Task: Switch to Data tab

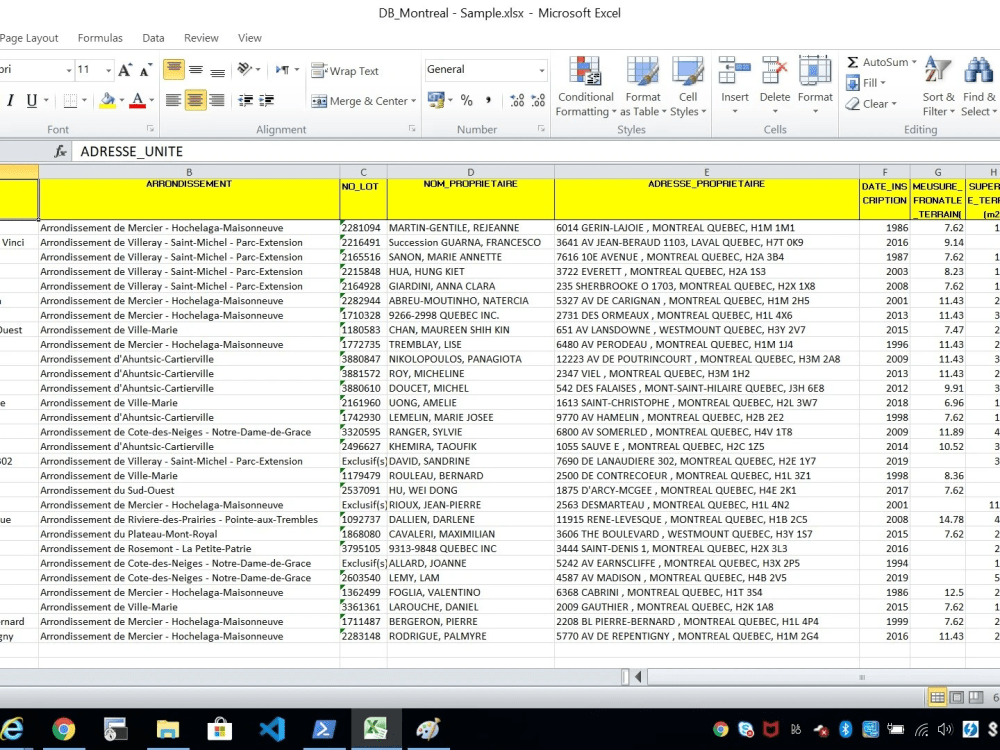Action: 153,38
